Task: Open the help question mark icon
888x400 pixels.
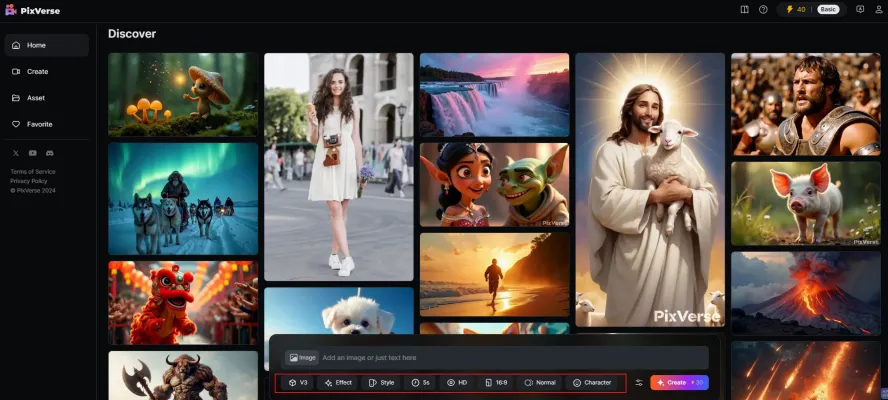Action: (x=763, y=9)
